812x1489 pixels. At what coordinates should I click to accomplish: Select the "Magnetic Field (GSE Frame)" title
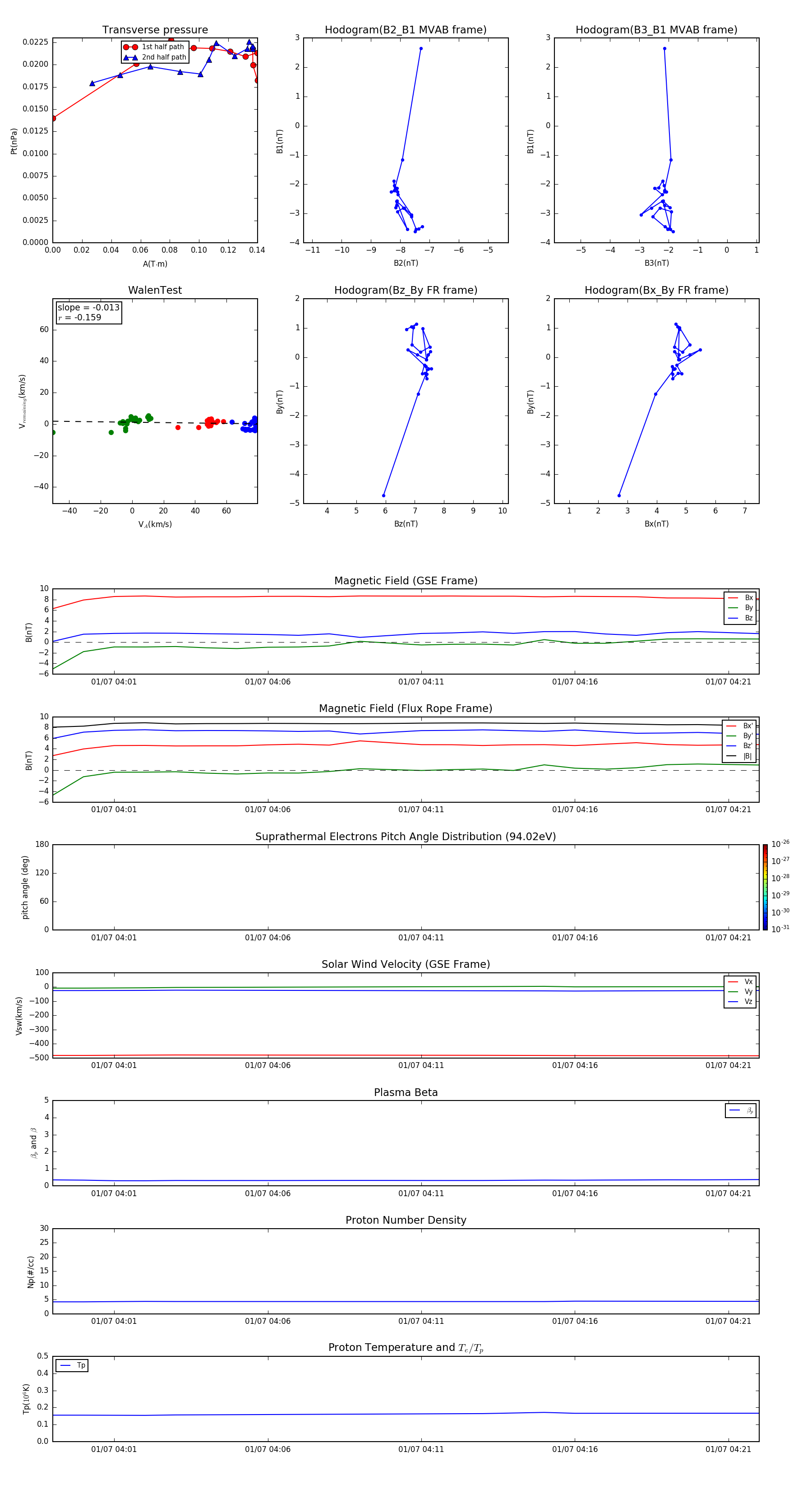click(406, 581)
